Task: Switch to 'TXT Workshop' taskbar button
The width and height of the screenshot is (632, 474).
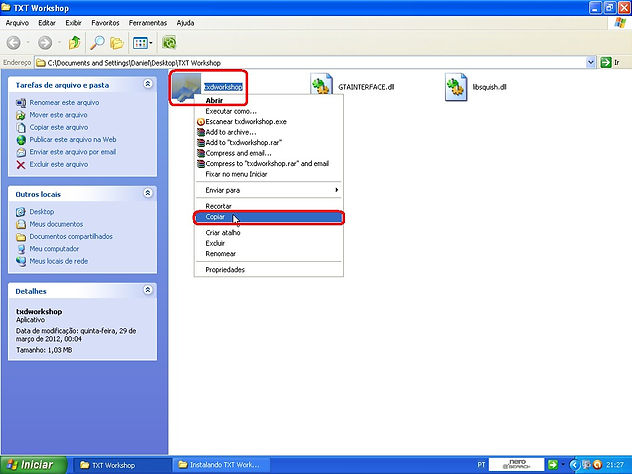Action: [x=122, y=465]
